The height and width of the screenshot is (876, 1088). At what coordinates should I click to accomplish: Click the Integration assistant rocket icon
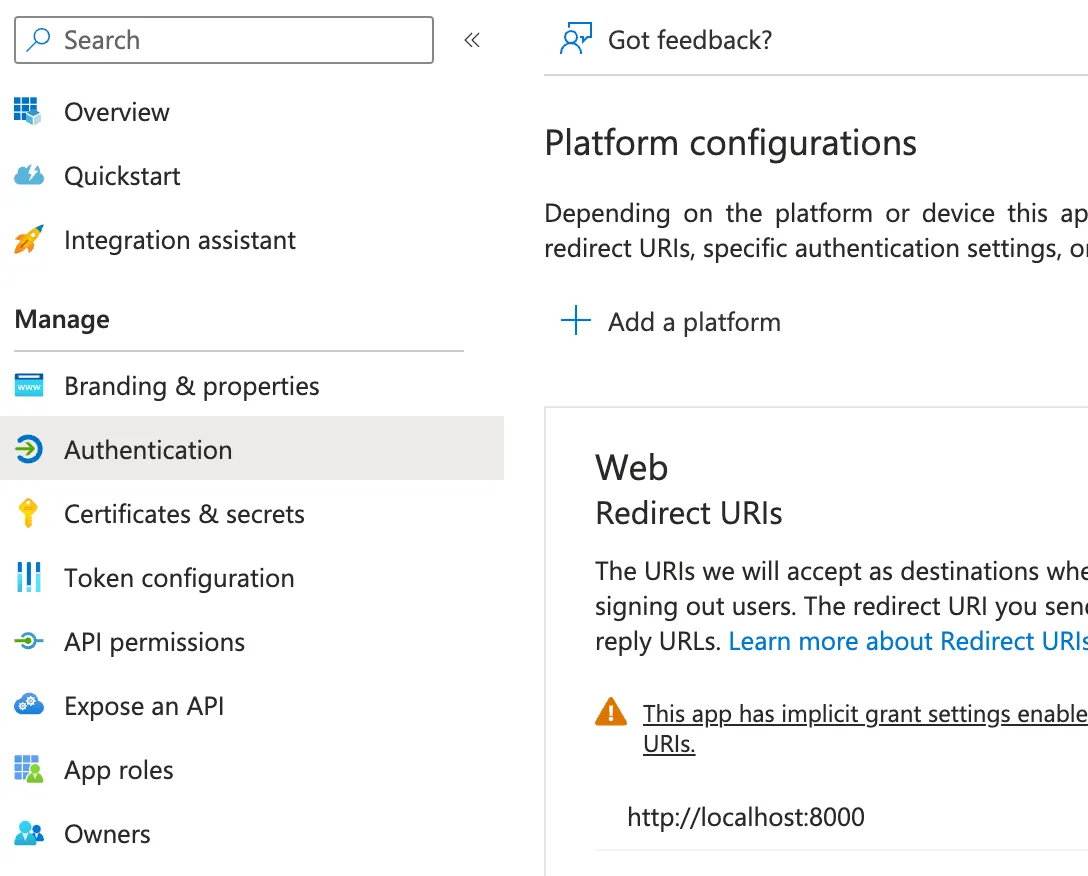(28, 239)
